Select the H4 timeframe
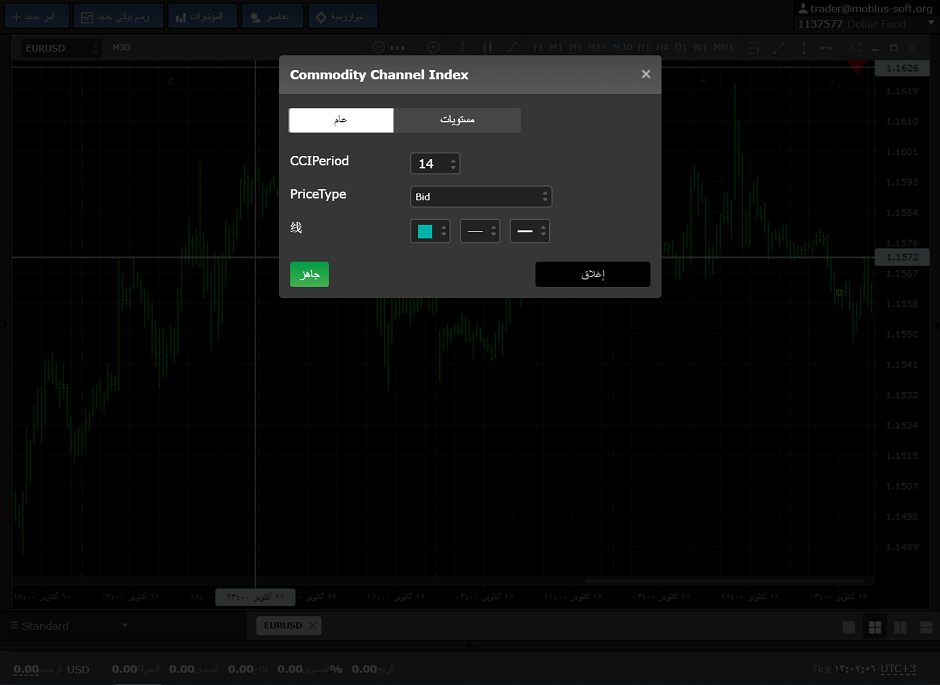 click(x=662, y=47)
